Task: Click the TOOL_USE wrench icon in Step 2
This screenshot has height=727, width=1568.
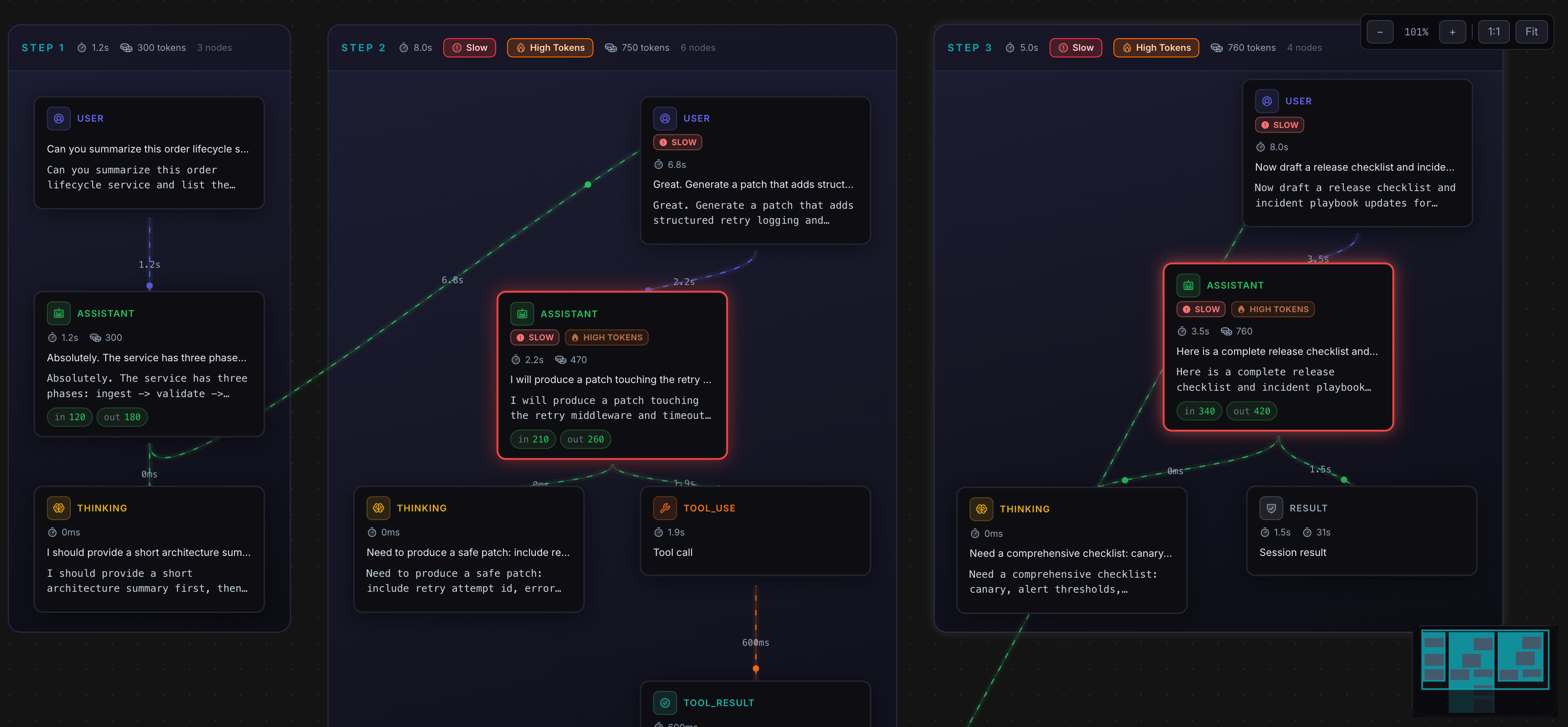Action: click(665, 508)
